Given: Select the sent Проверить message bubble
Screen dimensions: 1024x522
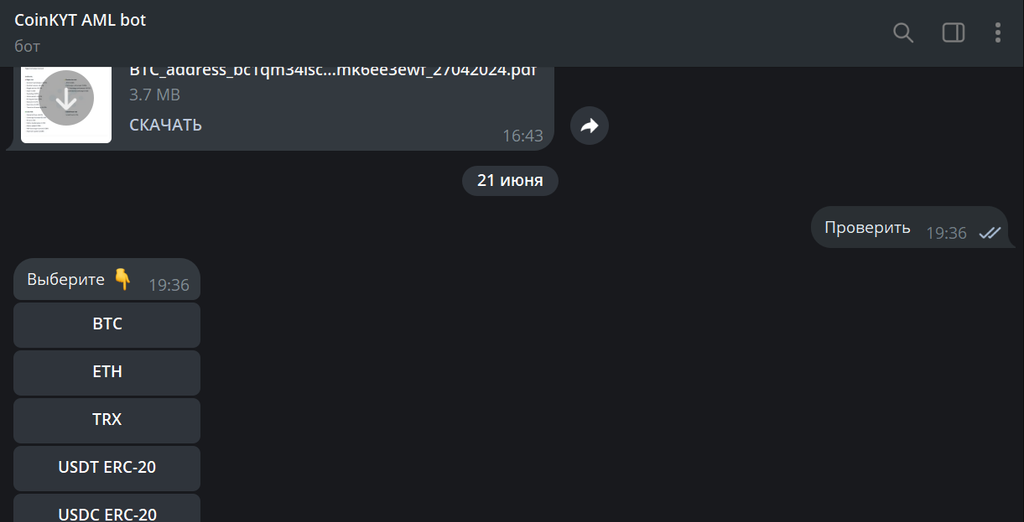Looking at the screenshot, I should 910,227.
